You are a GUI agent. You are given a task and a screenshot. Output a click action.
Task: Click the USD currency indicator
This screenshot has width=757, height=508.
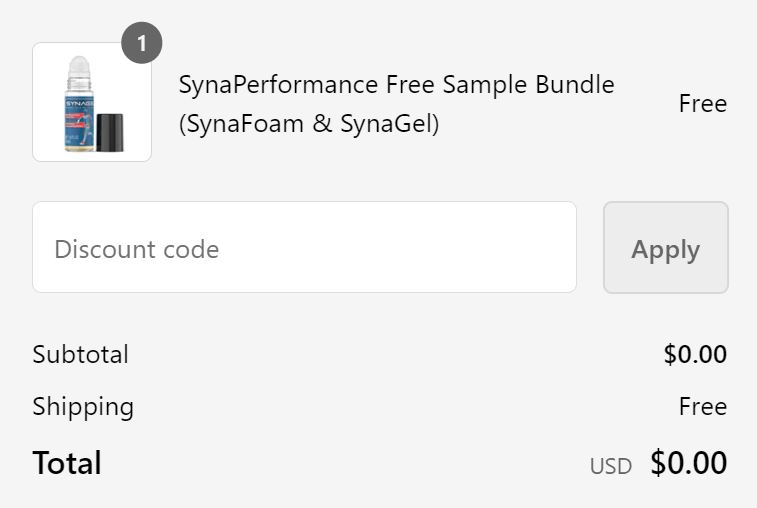(x=611, y=466)
